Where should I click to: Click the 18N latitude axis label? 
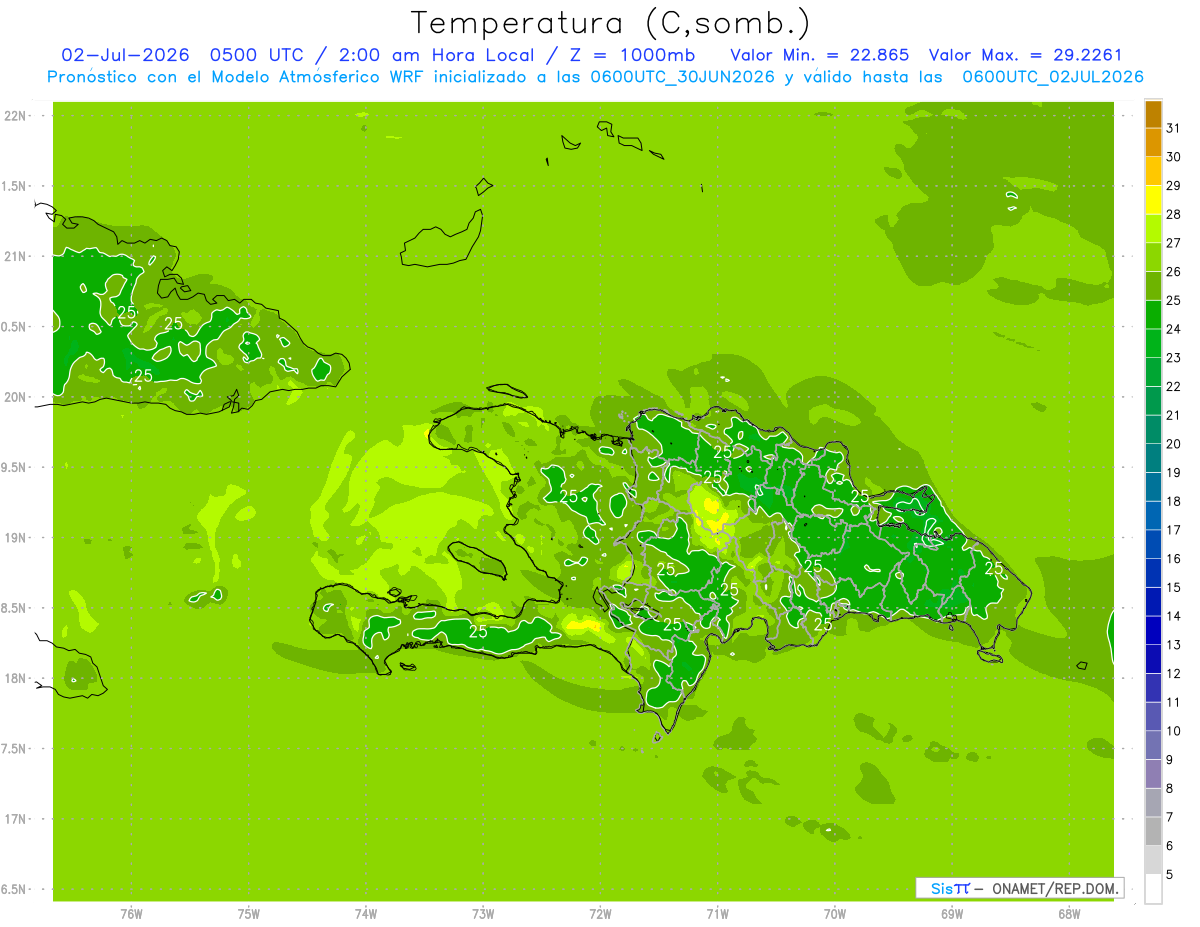pyautogui.click(x=16, y=678)
